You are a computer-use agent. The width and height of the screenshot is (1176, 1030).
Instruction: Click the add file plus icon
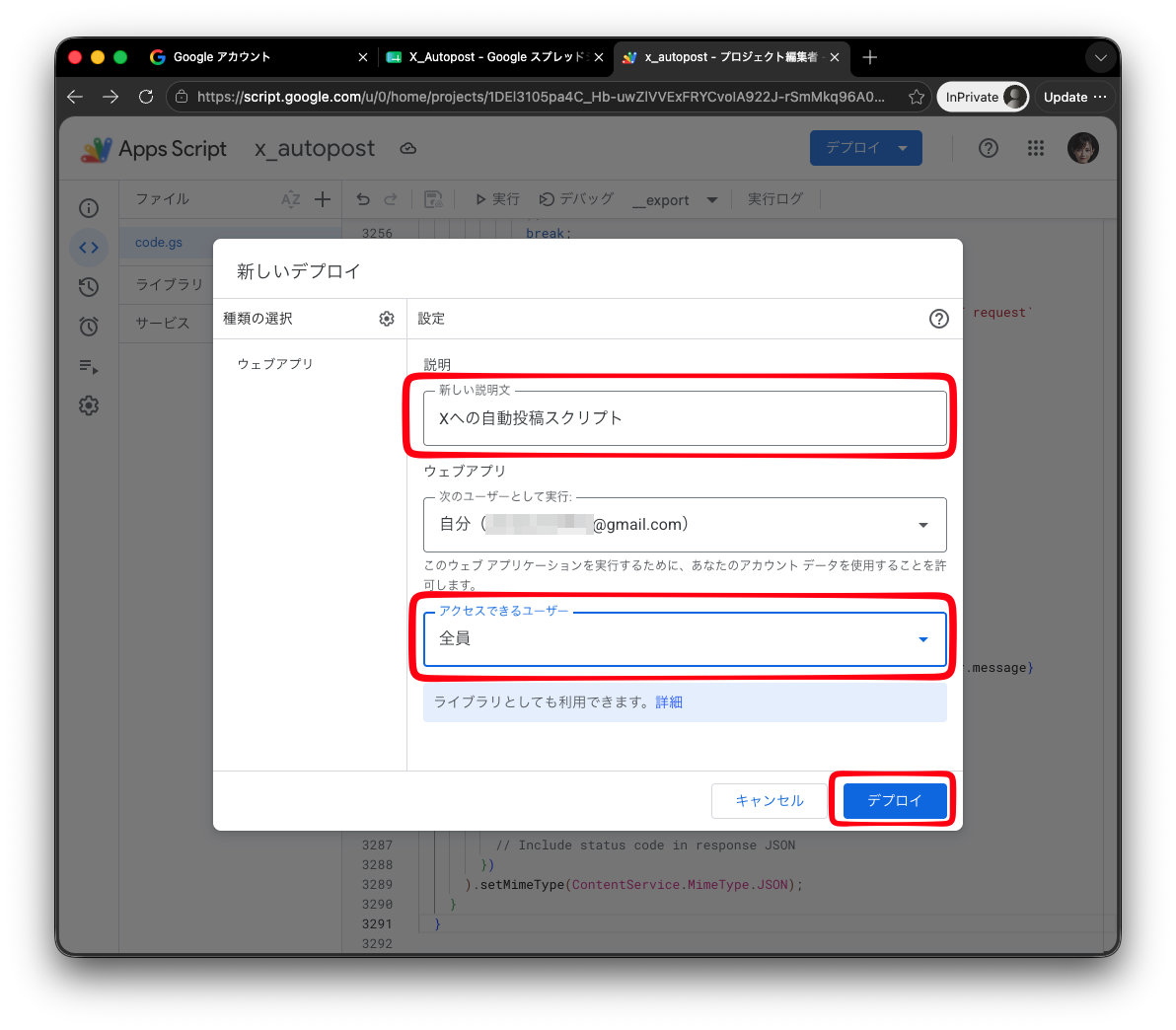coord(323,199)
